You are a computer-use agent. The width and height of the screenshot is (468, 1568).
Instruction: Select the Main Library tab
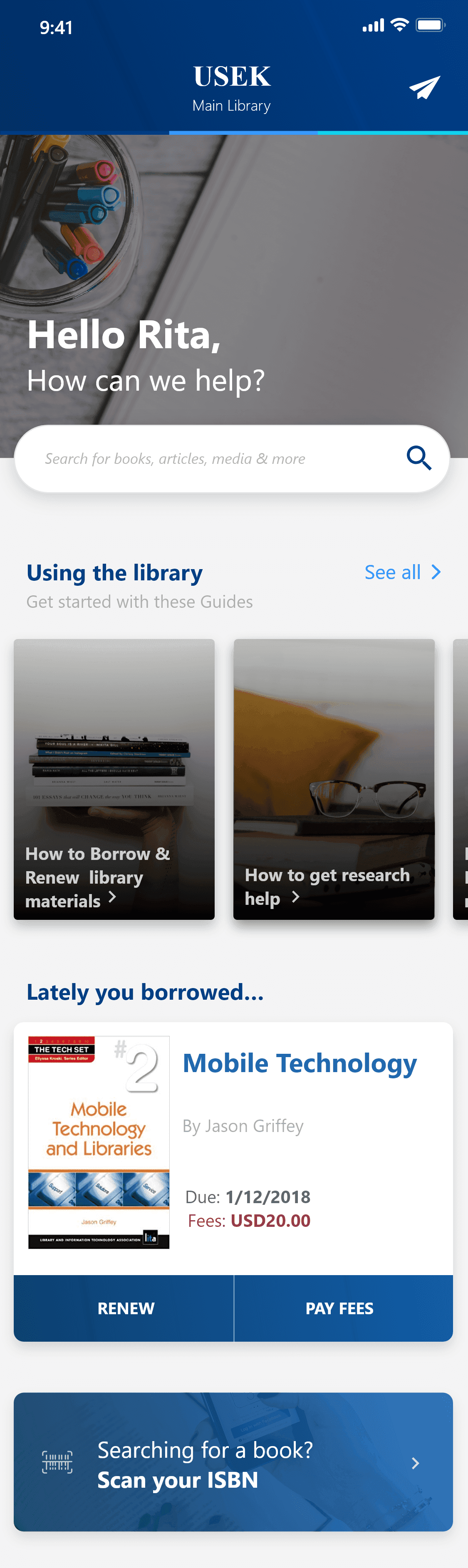pos(231,105)
